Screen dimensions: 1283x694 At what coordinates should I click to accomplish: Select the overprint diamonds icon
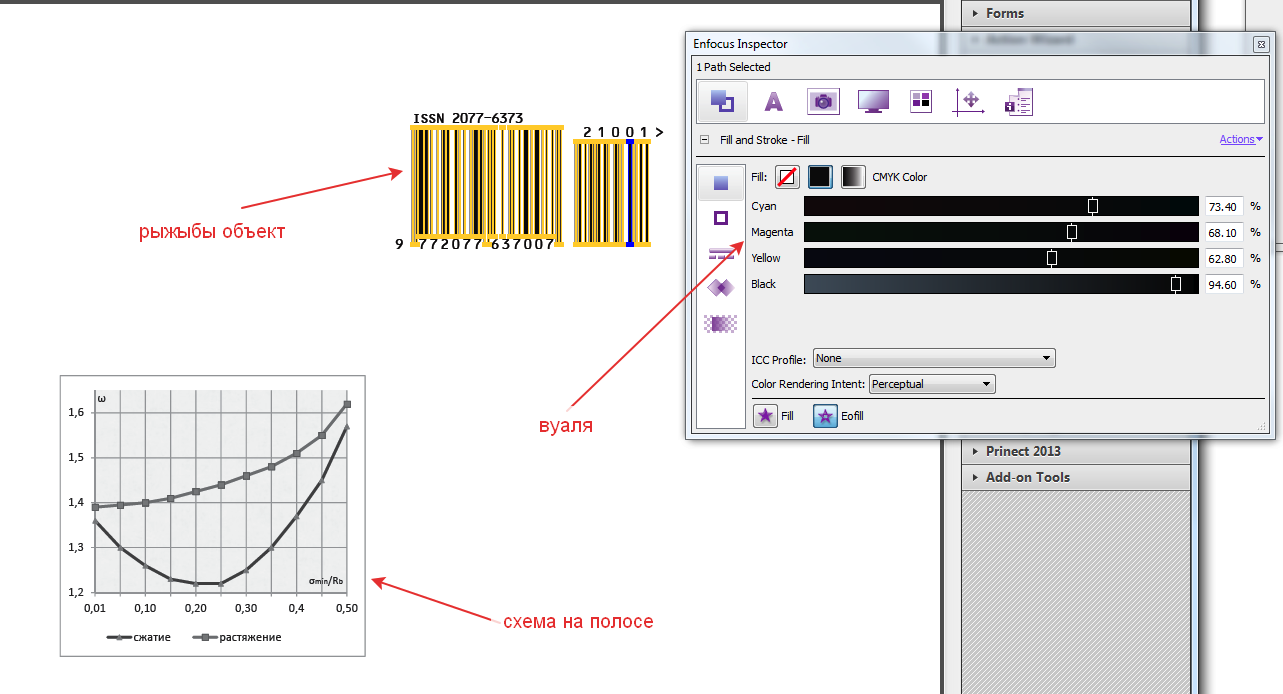click(721, 288)
